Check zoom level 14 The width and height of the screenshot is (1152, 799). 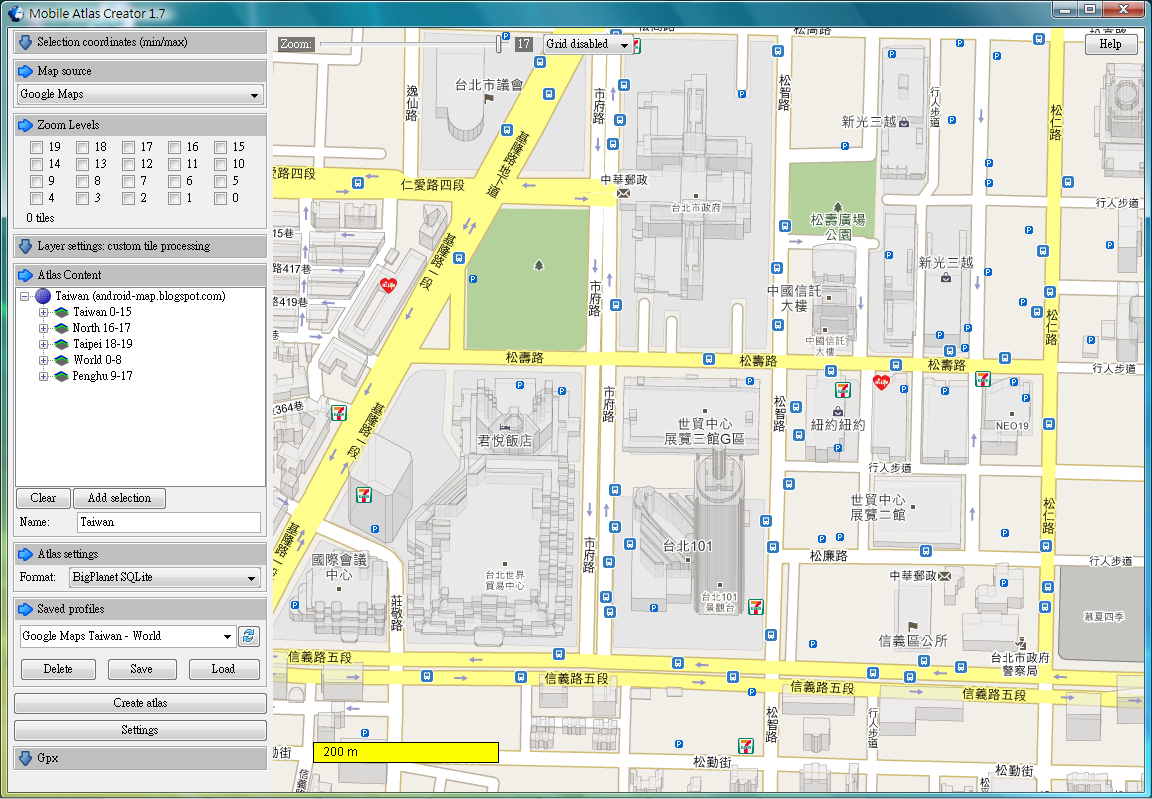click(36, 164)
